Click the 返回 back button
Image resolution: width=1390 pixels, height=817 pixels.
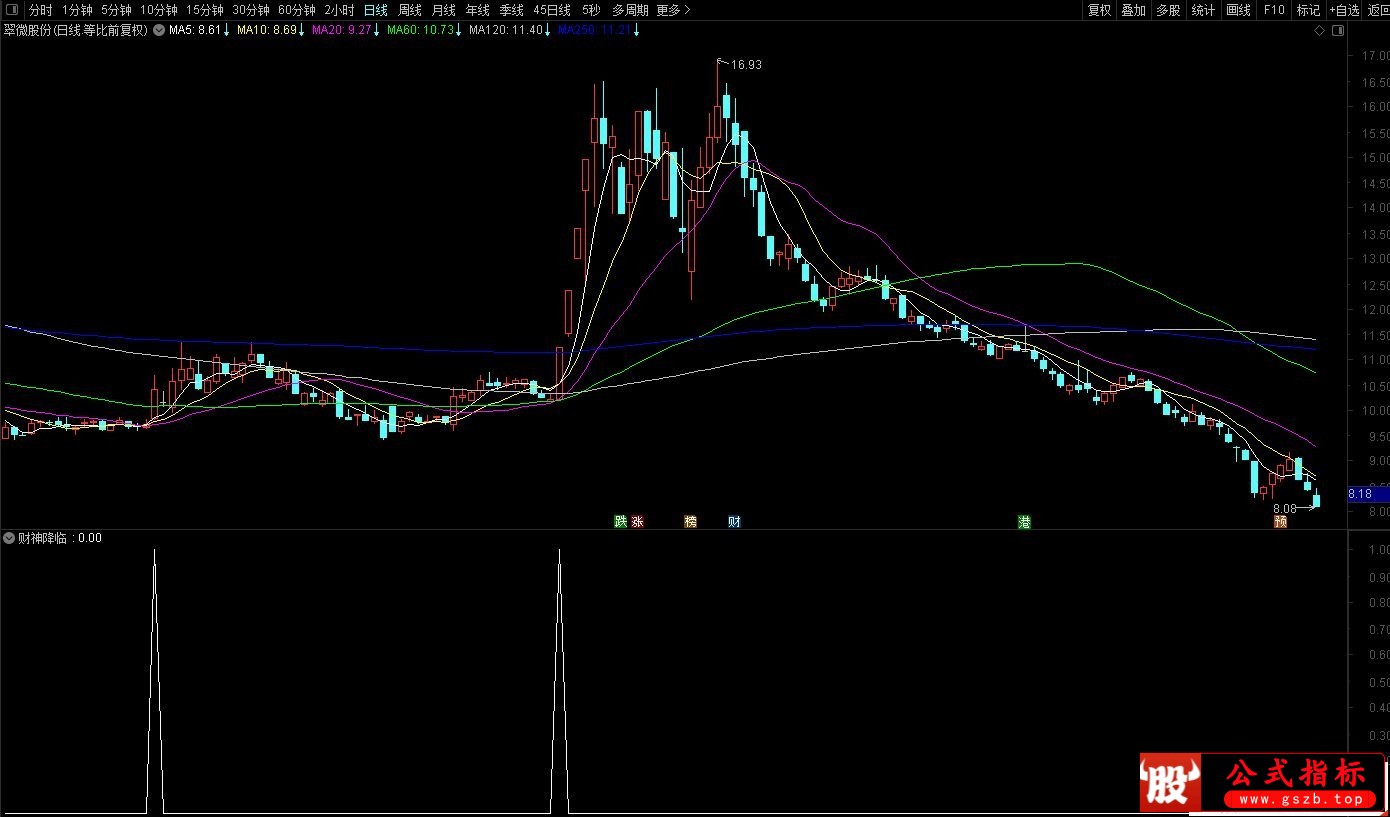pyautogui.click(x=1378, y=10)
